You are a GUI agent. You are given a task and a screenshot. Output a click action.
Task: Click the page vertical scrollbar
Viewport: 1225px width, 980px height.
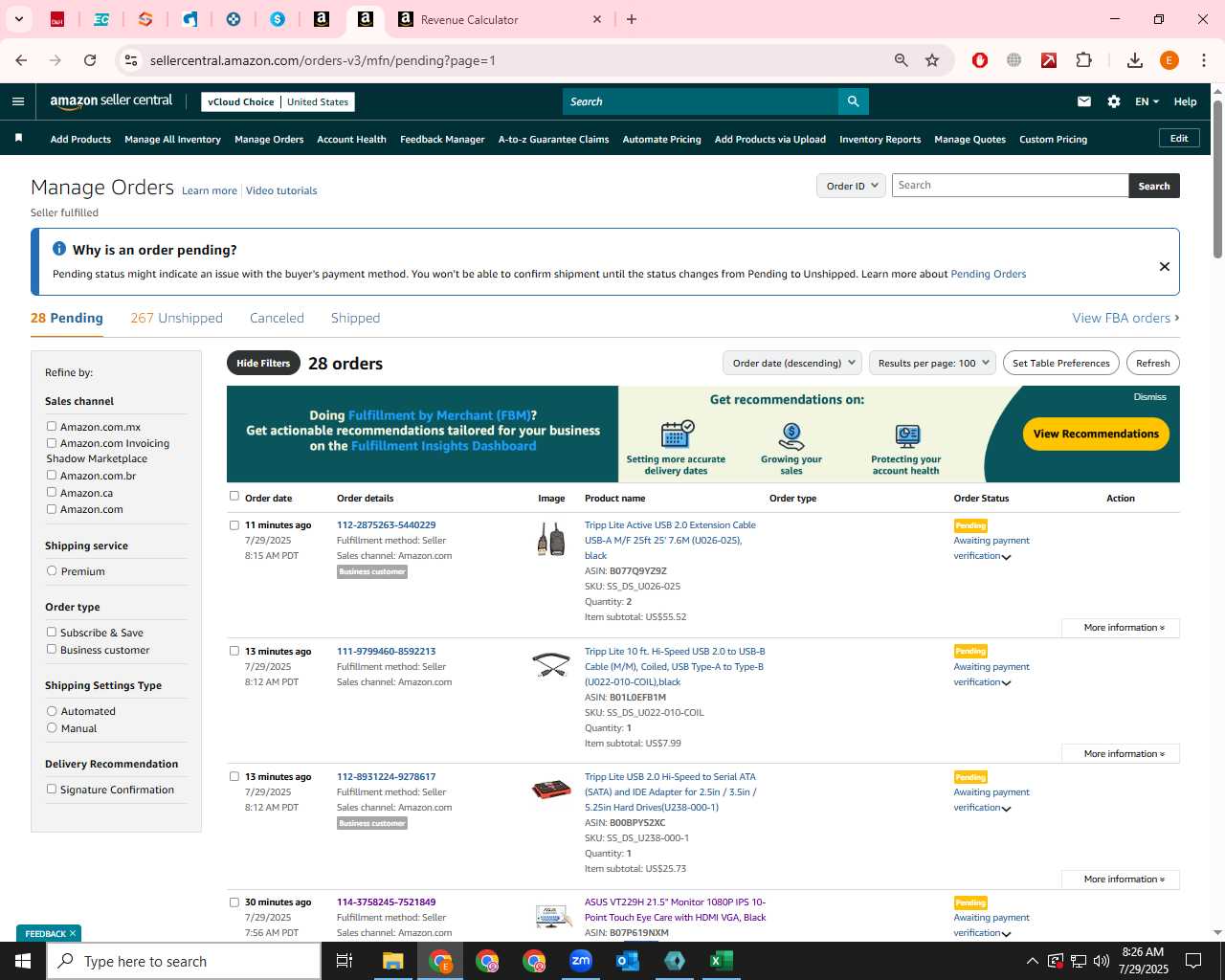tap(1217, 178)
